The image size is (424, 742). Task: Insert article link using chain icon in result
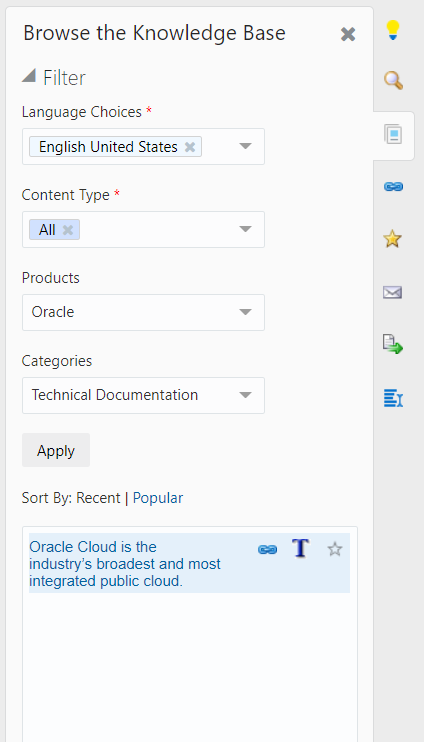pos(267,549)
